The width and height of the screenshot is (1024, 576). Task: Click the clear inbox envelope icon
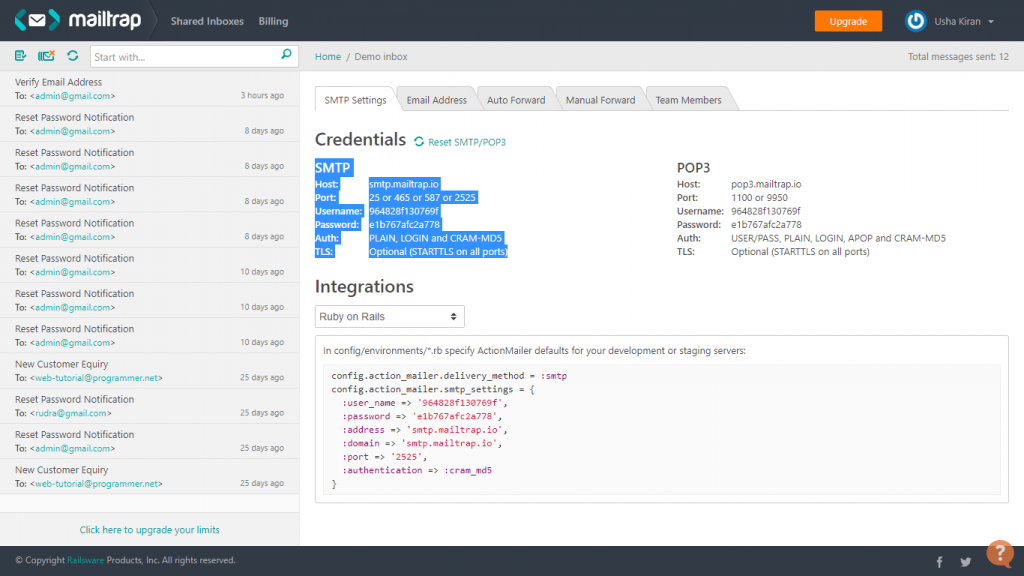point(46,56)
